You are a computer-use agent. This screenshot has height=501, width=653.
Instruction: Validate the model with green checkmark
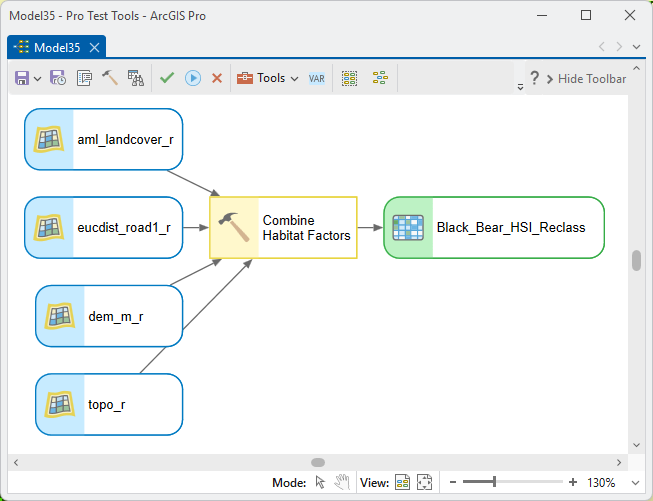click(x=167, y=78)
